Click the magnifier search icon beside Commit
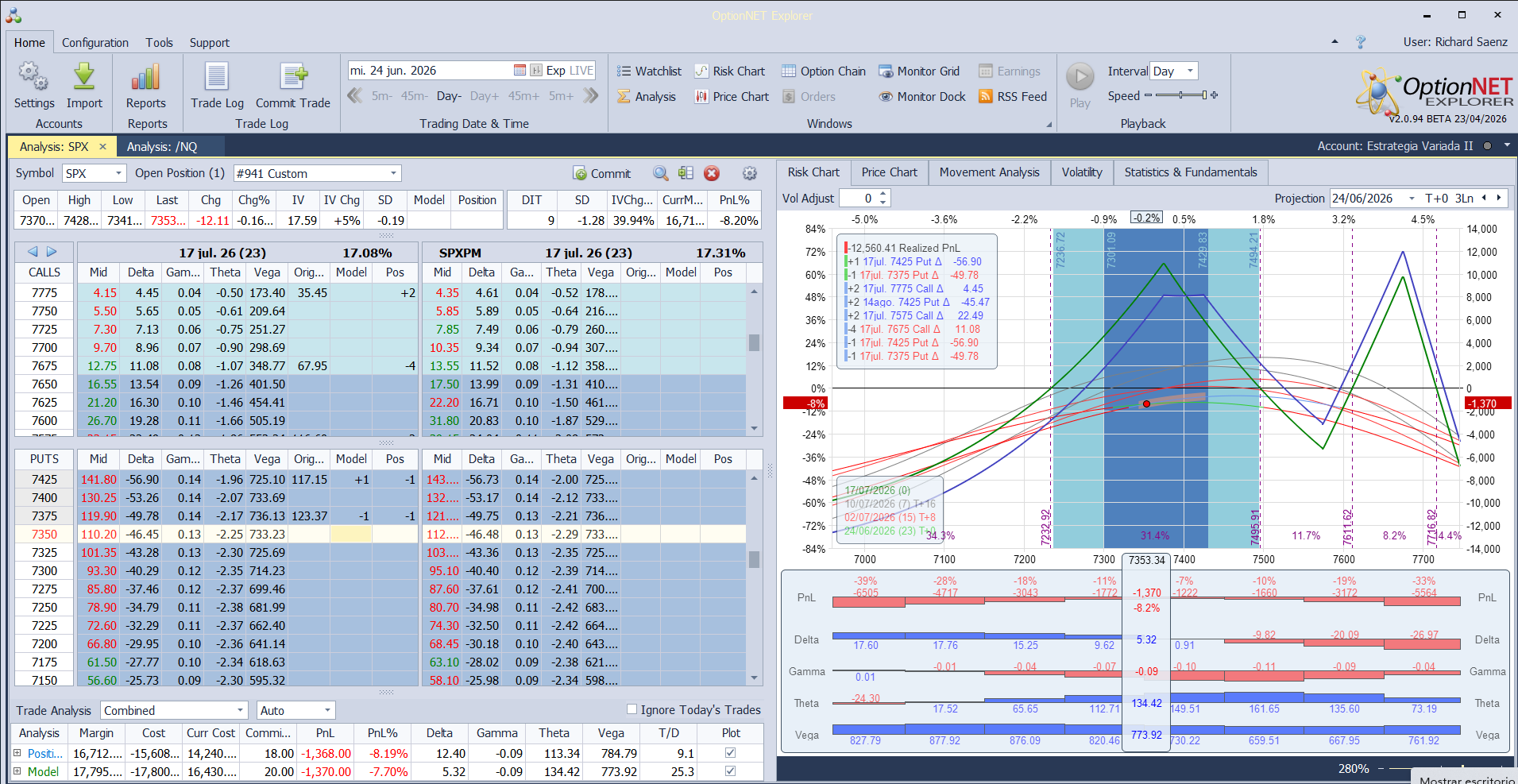Viewport: 1518px width, 784px height. pyautogui.click(x=660, y=173)
